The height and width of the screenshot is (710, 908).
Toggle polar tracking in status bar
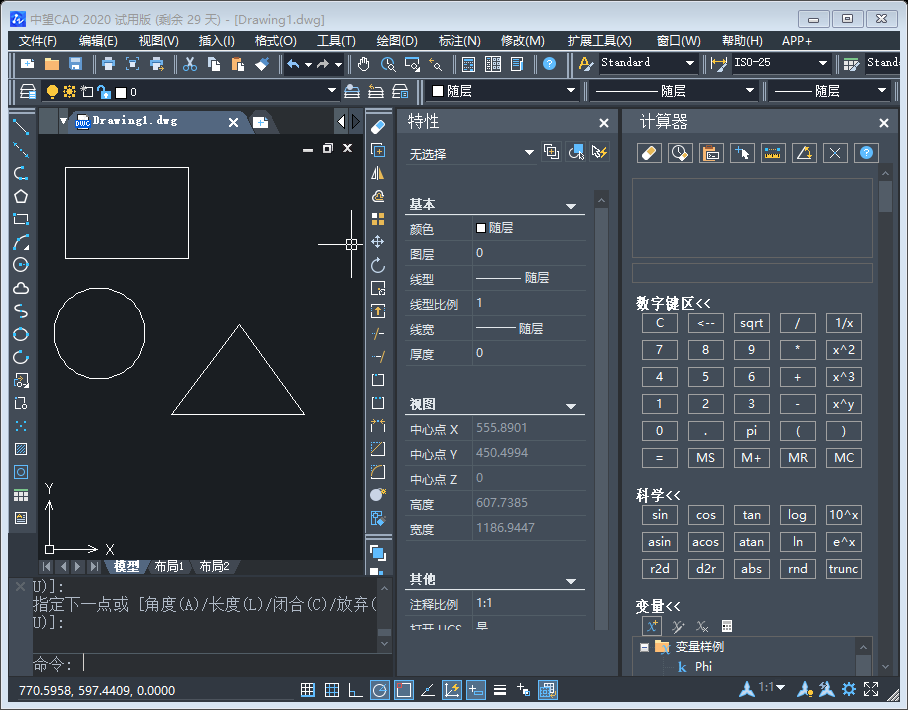(x=380, y=690)
